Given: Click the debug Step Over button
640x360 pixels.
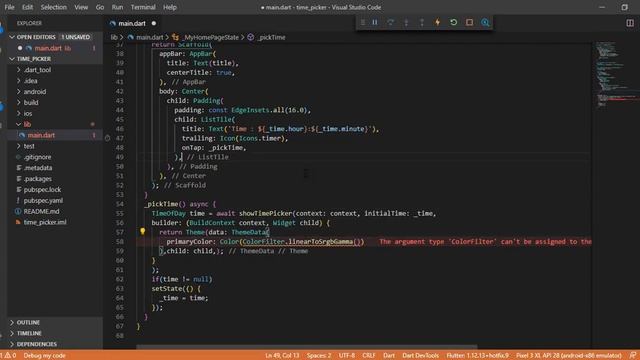Looking at the screenshot, I should (391, 22).
